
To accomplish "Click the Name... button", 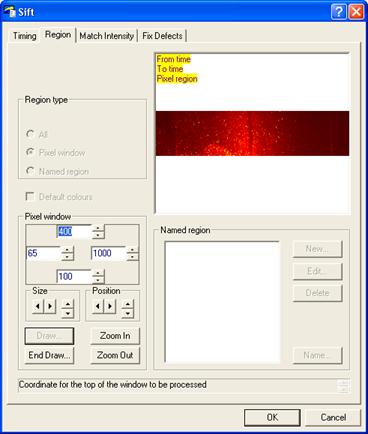I will (317, 355).
